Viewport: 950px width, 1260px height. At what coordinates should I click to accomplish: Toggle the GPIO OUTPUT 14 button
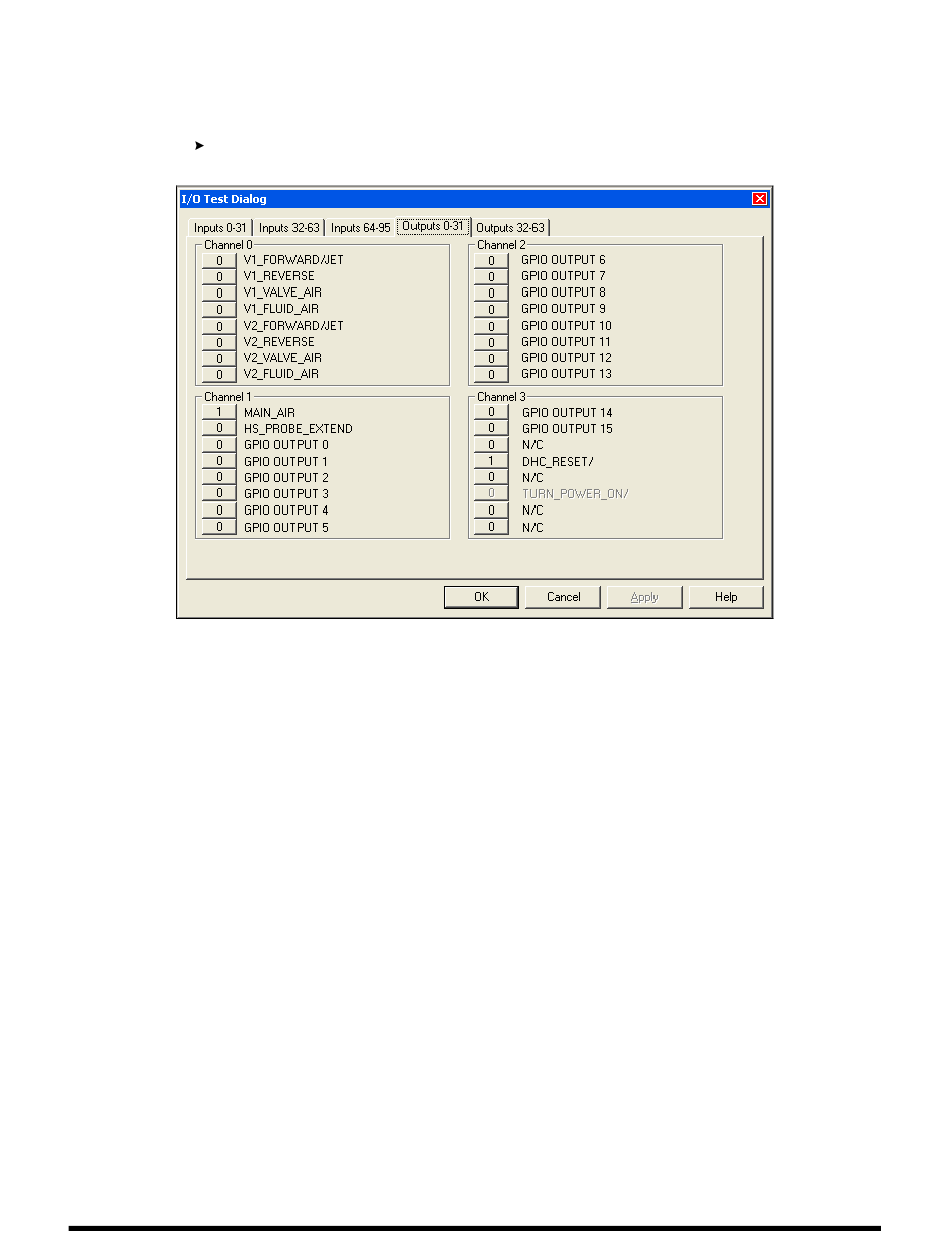[491, 412]
